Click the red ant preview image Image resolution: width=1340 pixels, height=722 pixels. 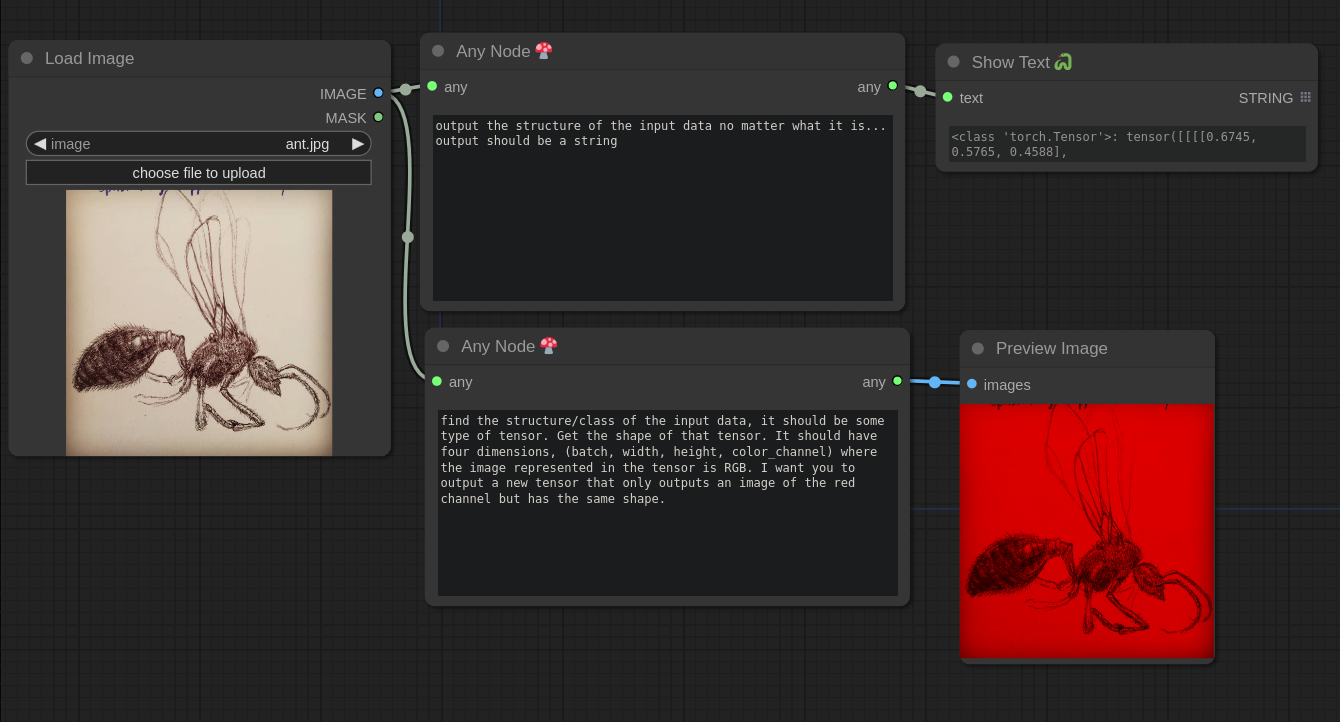1086,530
